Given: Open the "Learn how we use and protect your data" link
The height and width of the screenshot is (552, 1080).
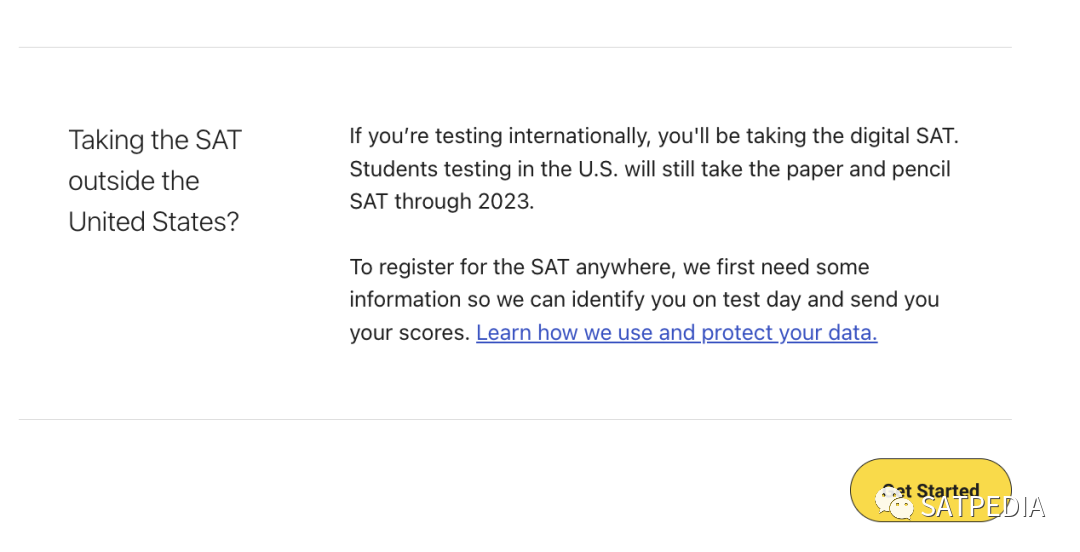Looking at the screenshot, I should [676, 333].
